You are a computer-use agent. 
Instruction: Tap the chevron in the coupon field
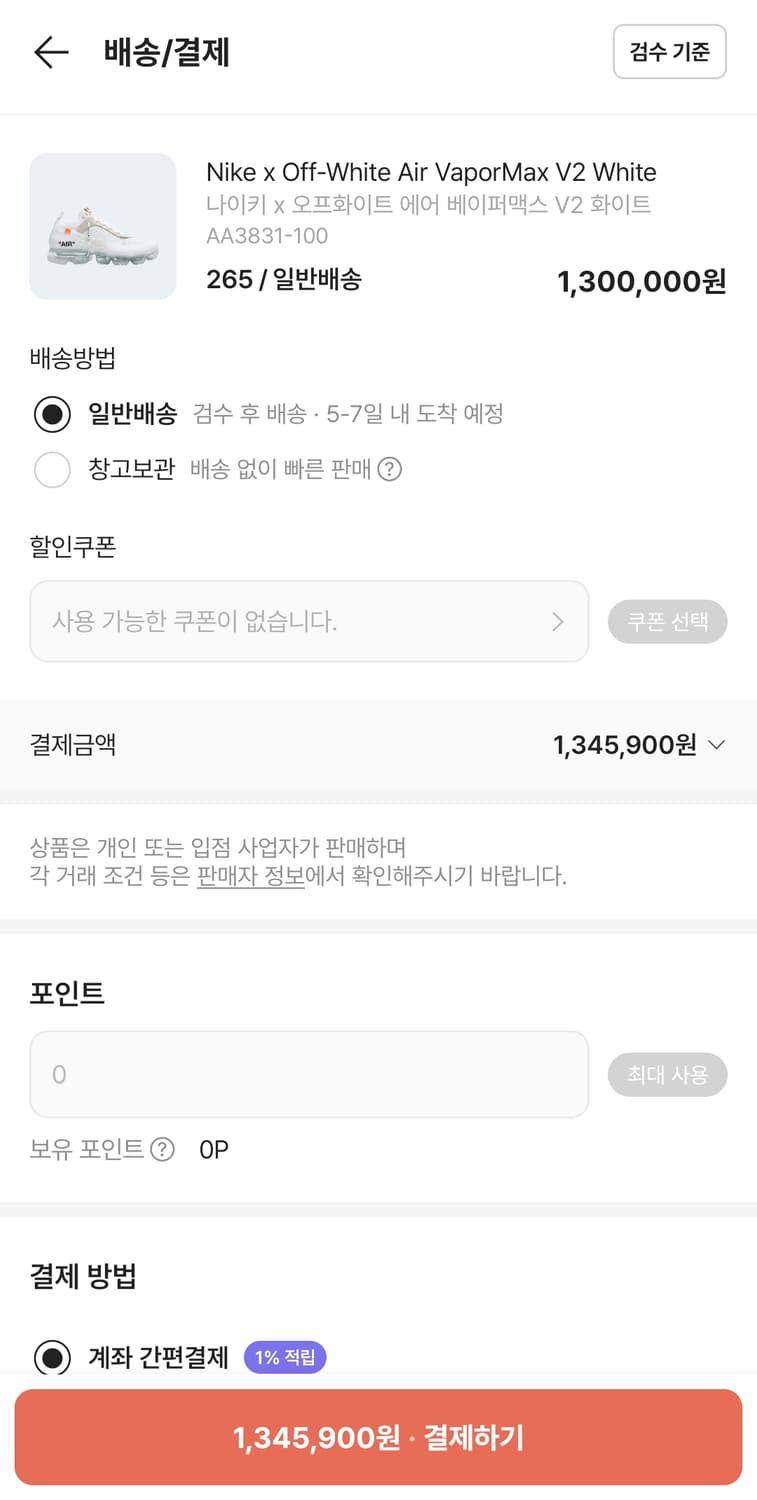coord(558,622)
